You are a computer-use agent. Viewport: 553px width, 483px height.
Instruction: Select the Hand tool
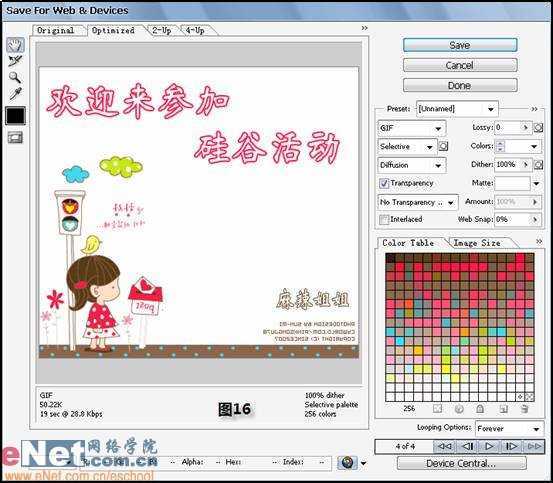click(15, 45)
